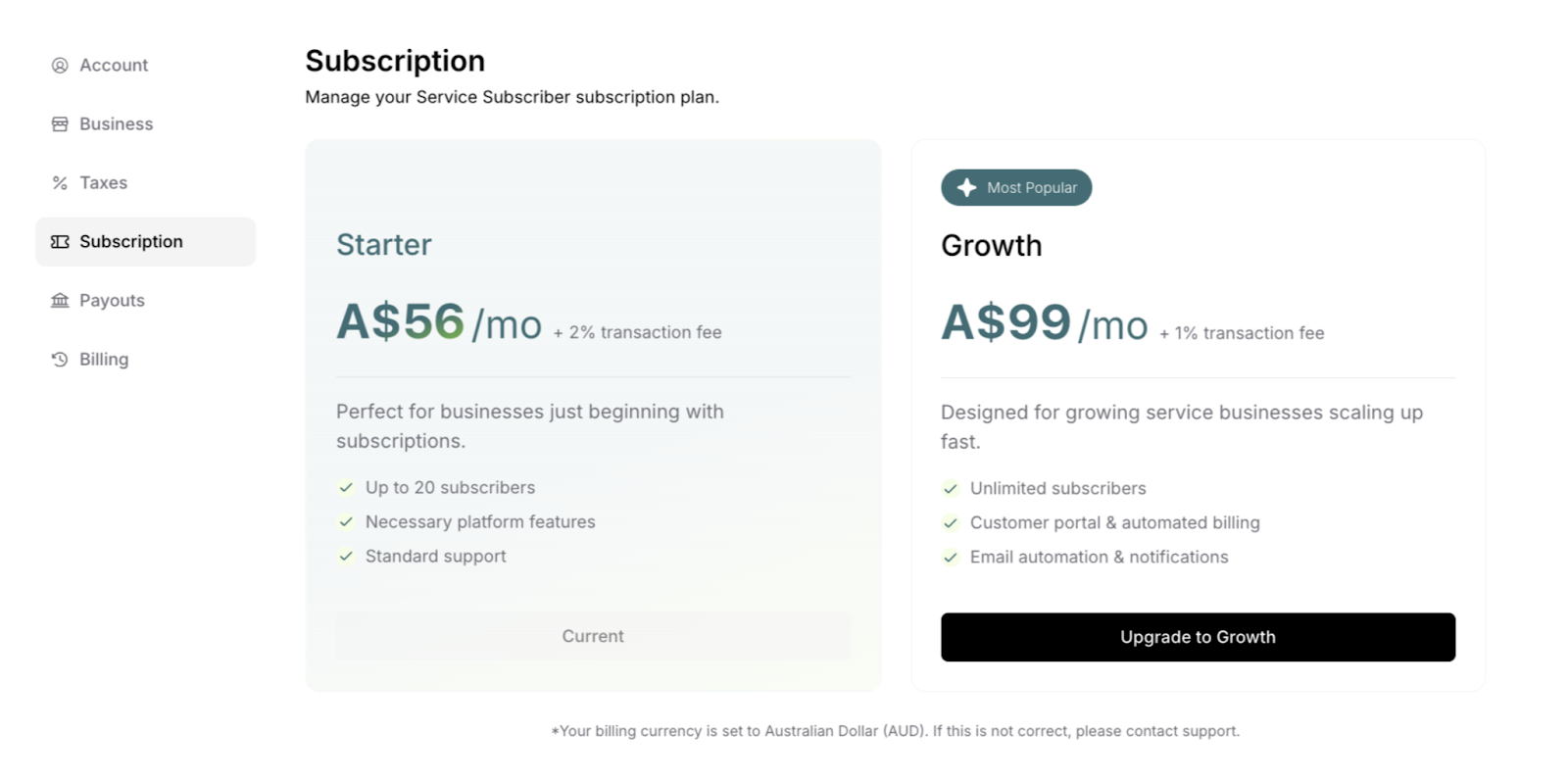Go to the Business section
Image resolution: width=1568 pixels, height=782 pixels.
116,124
